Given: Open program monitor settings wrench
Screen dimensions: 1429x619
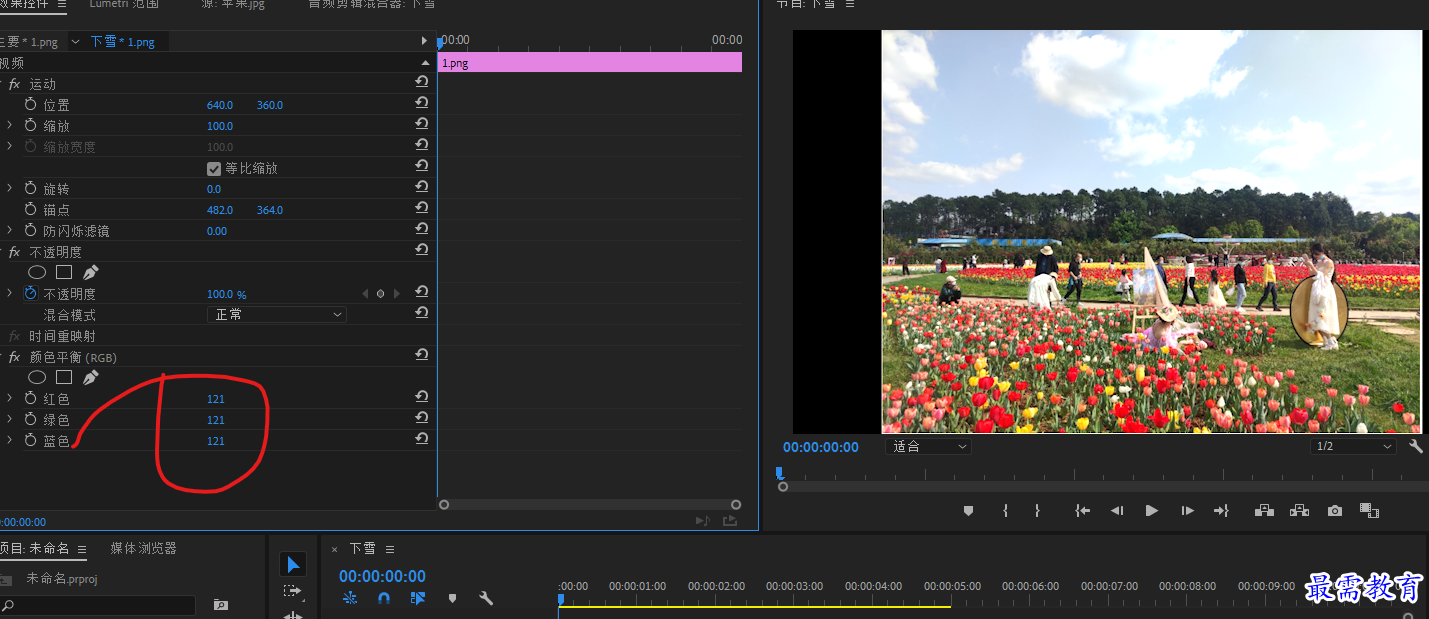Looking at the screenshot, I should (1416, 446).
